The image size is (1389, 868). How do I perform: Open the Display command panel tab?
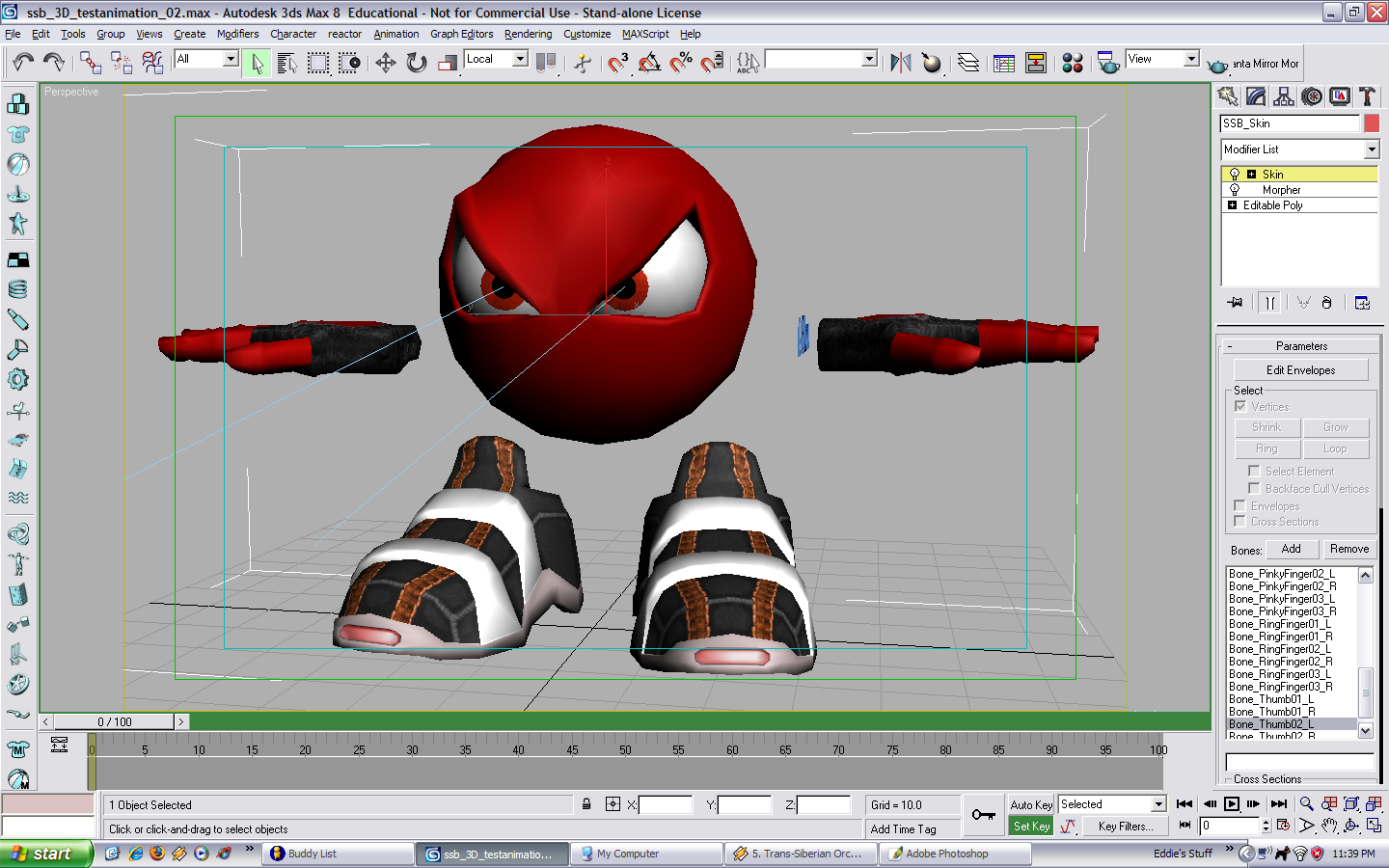point(1339,96)
